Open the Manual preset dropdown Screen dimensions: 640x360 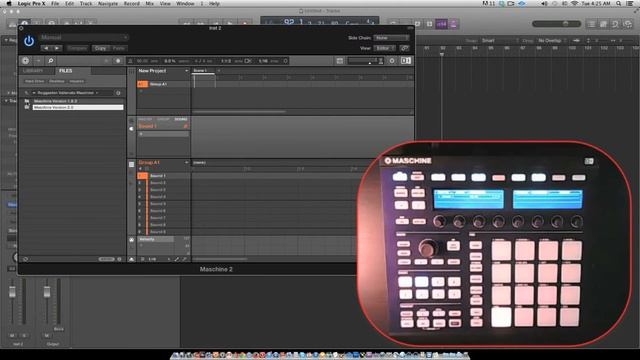[84, 38]
